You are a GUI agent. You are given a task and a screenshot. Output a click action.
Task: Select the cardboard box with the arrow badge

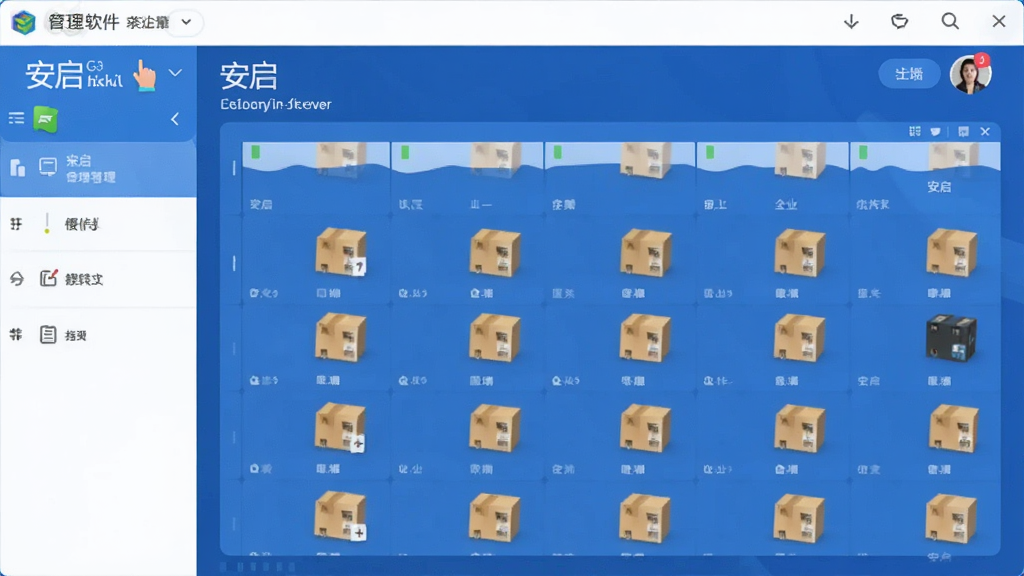click(x=340, y=427)
